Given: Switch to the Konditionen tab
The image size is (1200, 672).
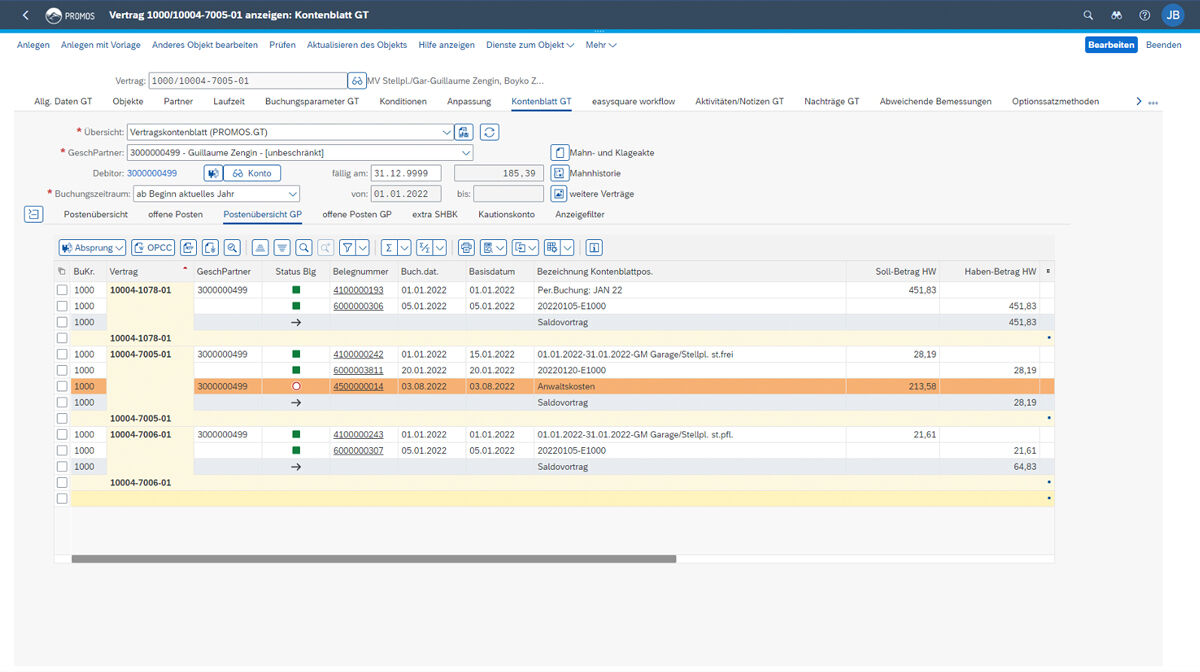Looking at the screenshot, I should [x=403, y=101].
